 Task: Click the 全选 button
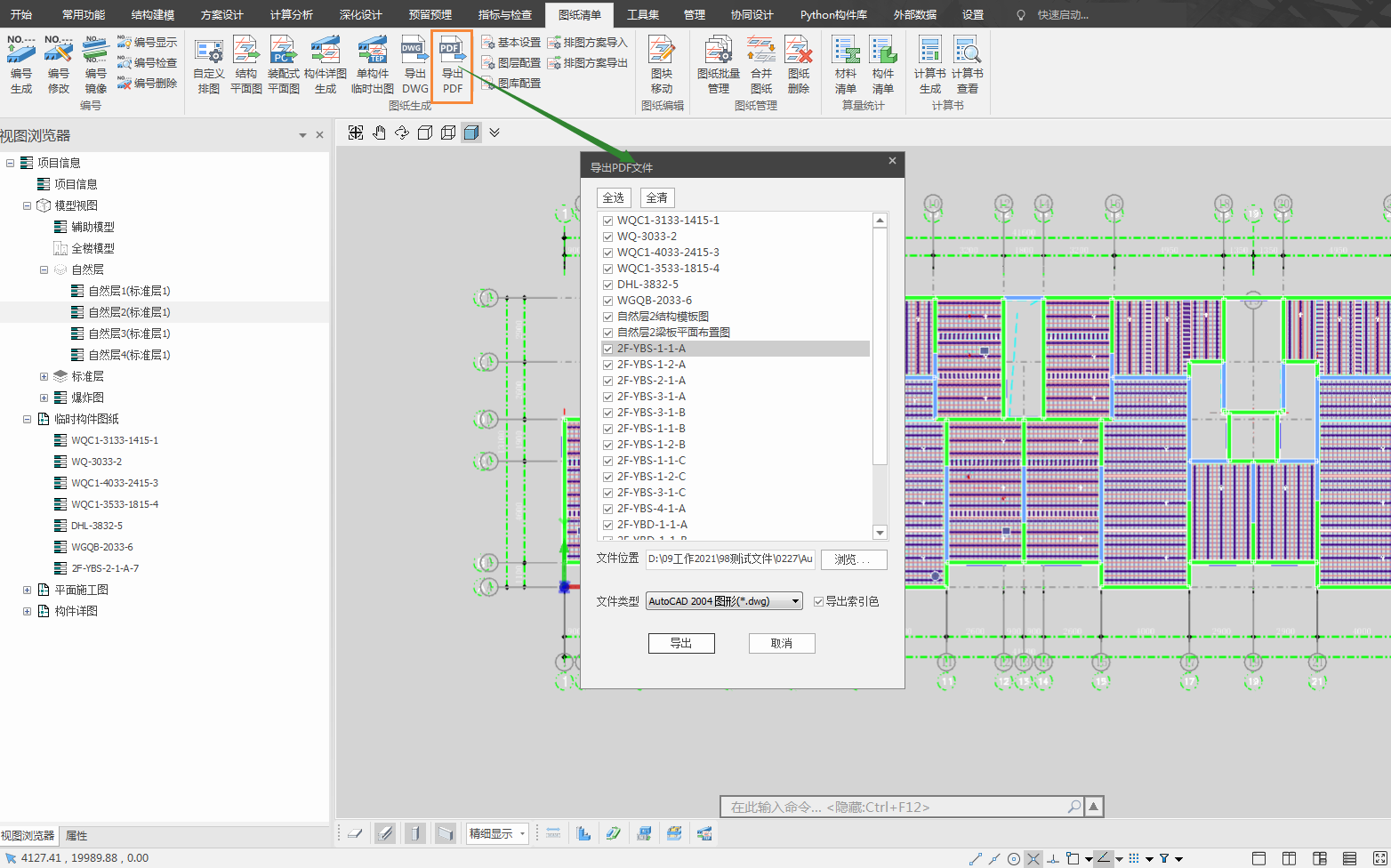(x=613, y=197)
